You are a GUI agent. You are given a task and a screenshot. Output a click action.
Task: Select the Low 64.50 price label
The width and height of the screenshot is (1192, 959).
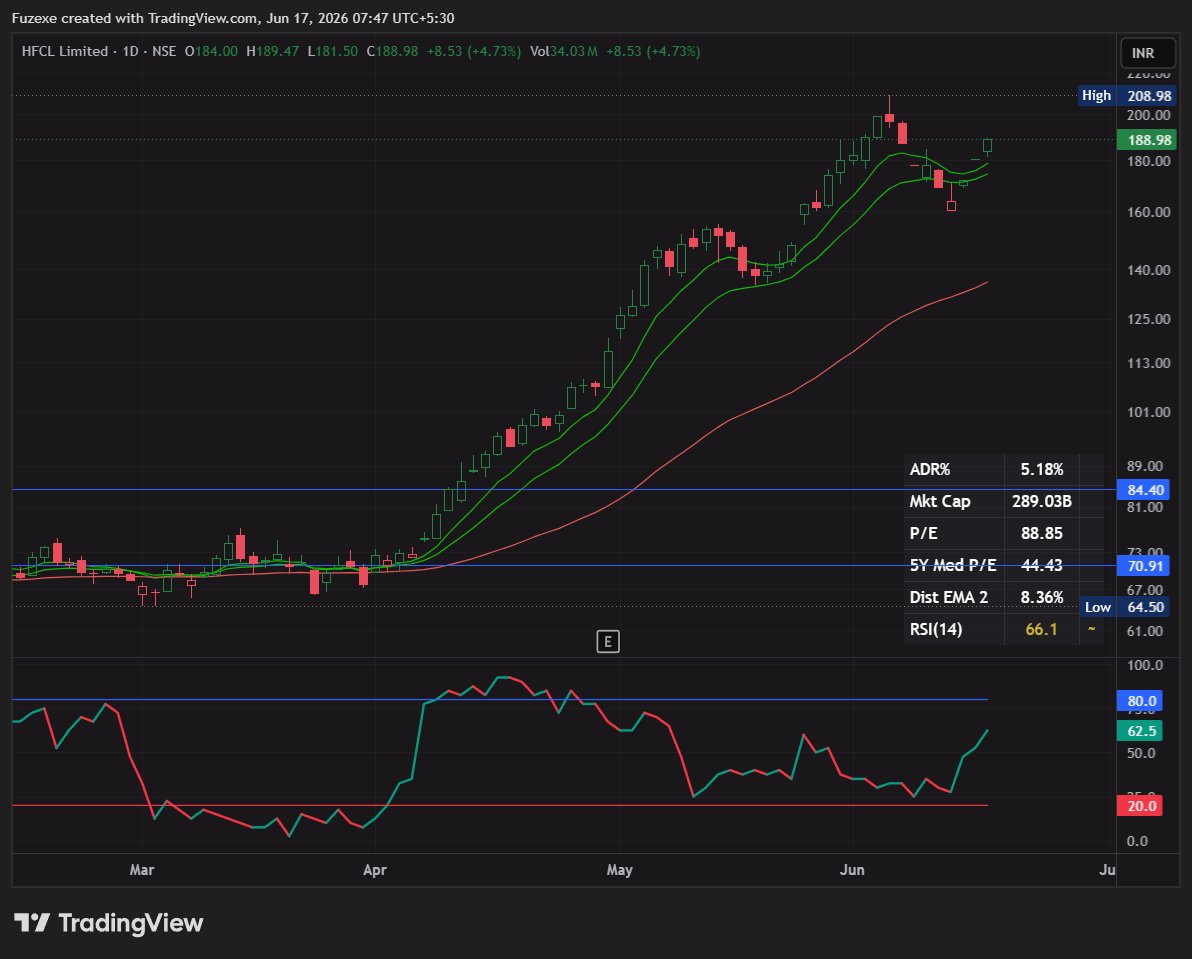pos(1124,607)
